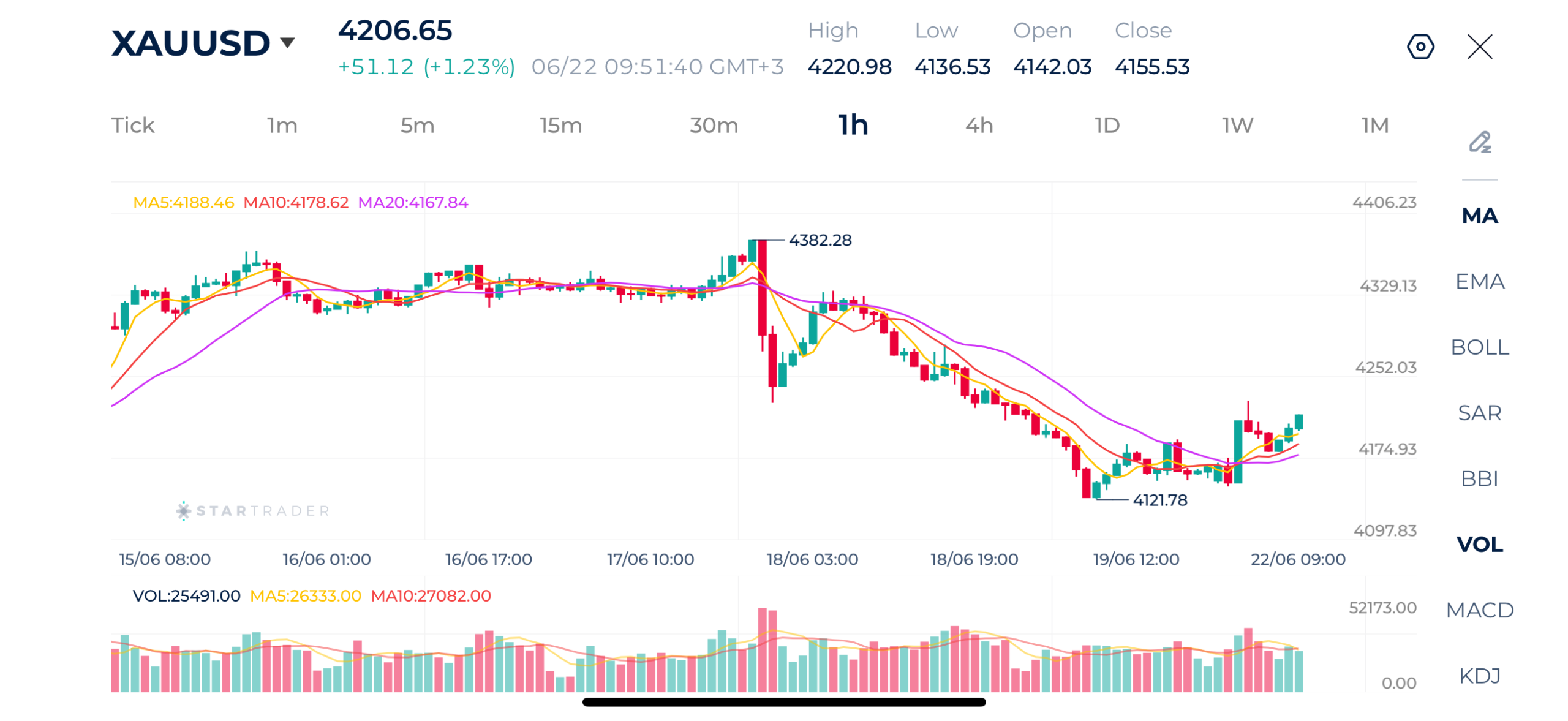Viewport: 1568px width, 721px height.
Task: Select the 5m timeframe
Action: [417, 125]
